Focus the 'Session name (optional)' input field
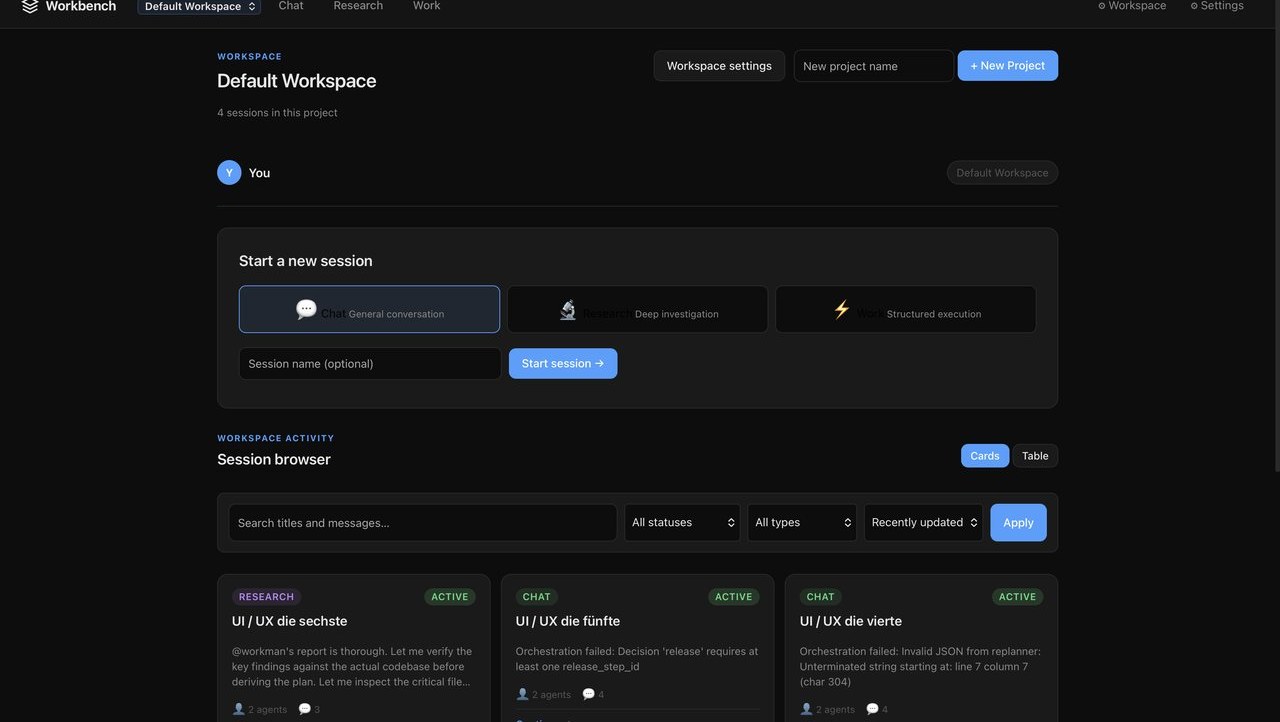The image size is (1280, 722). click(370, 364)
